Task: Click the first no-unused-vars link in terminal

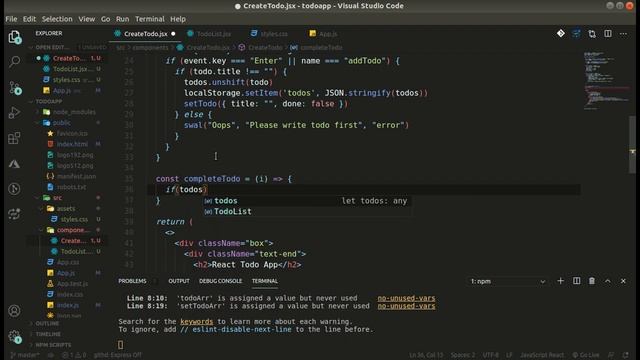Action: tap(406, 298)
